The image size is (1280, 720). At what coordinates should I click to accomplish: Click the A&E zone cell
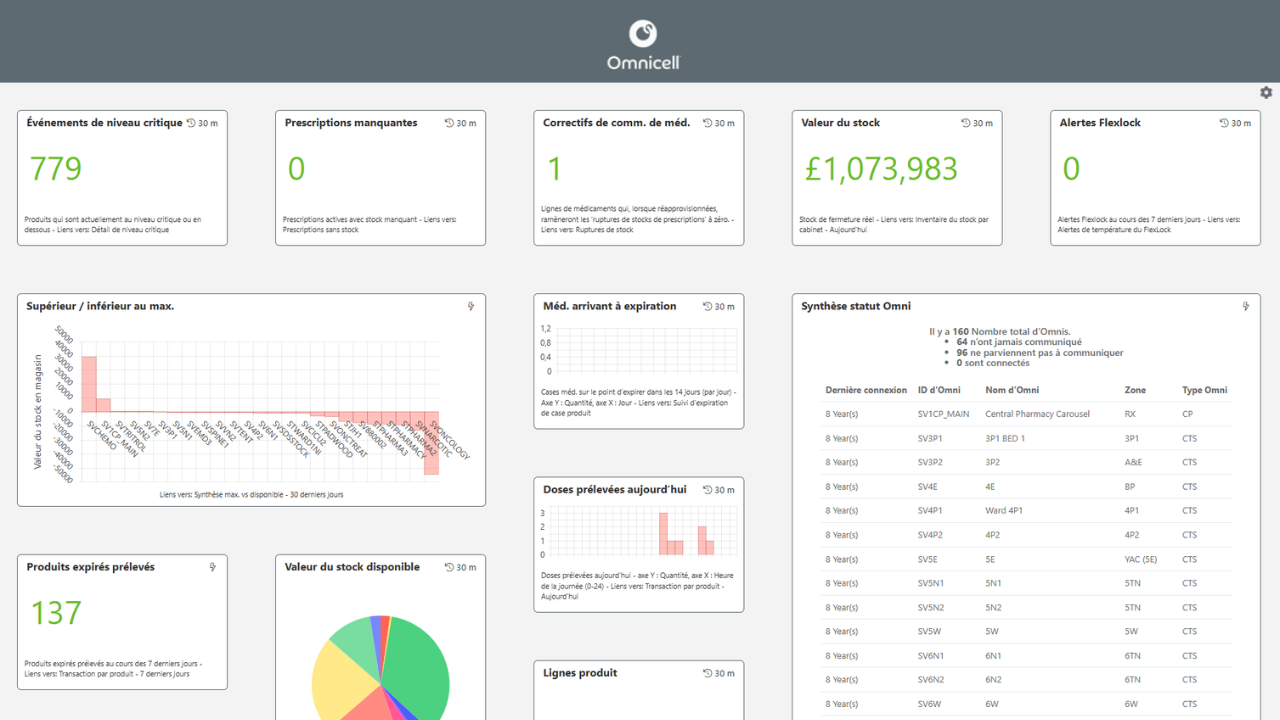click(1133, 462)
